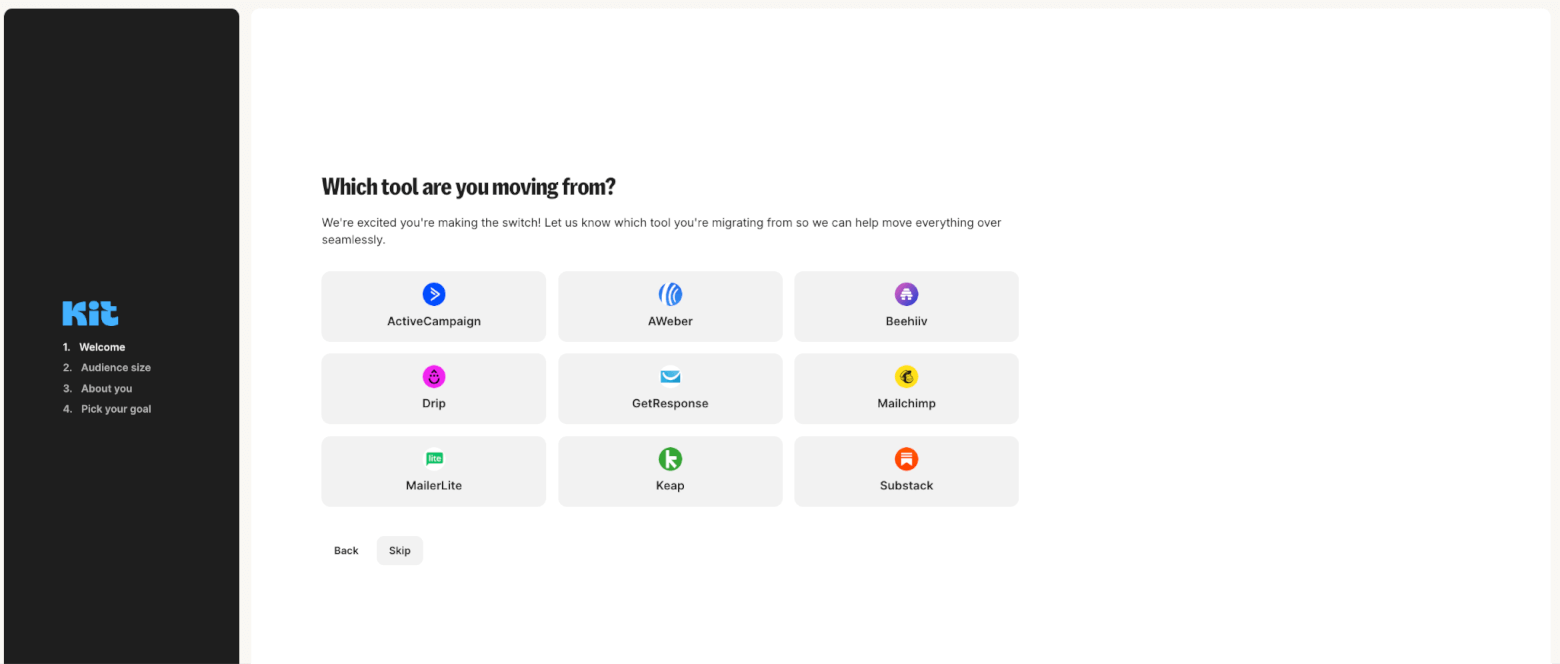1560x664 pixels.
Task: Open the Welcome step in sidebar
Action: pos(102,347)
